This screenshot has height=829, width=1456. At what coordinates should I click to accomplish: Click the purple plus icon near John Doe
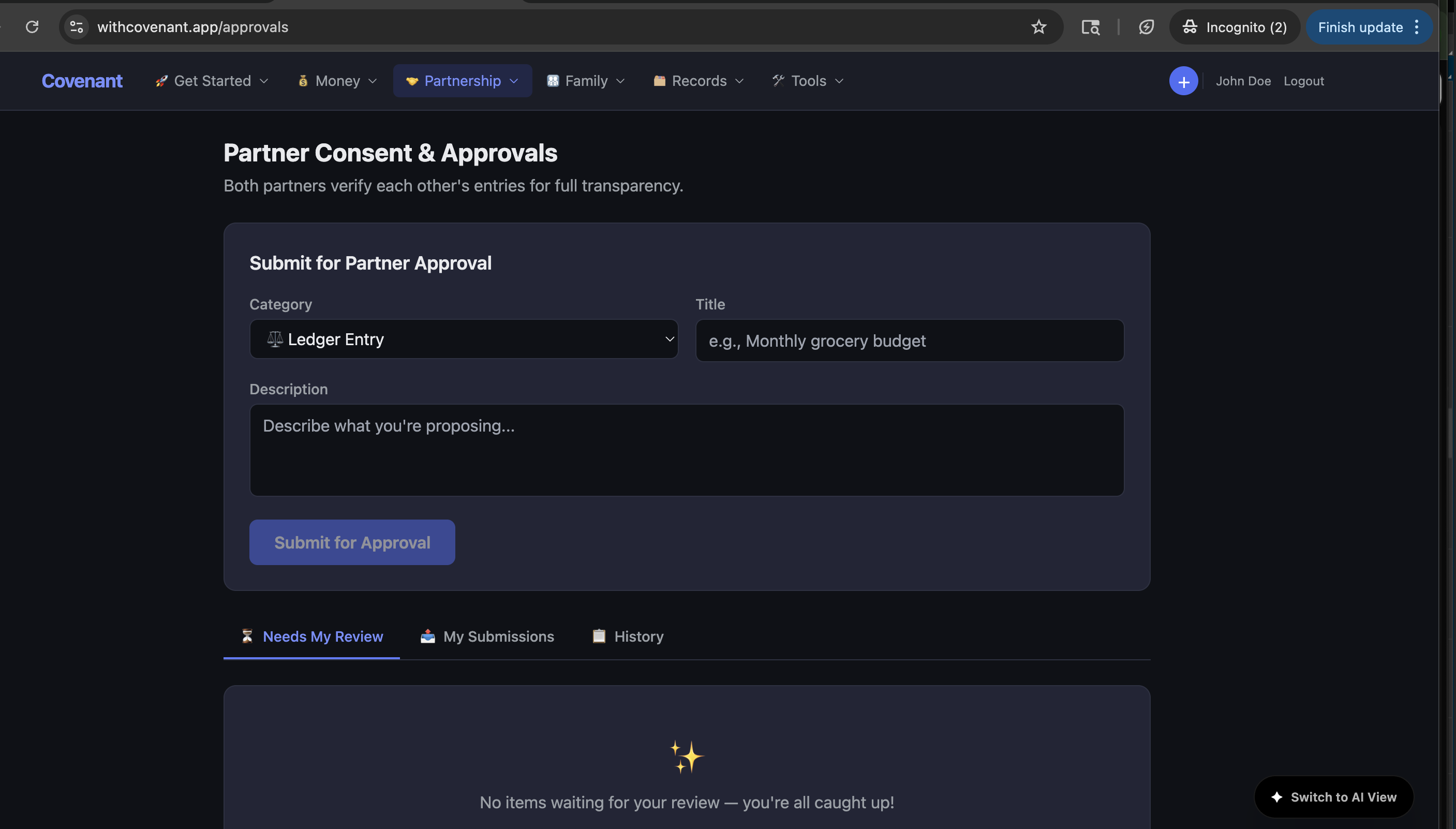pos(1183,81)
